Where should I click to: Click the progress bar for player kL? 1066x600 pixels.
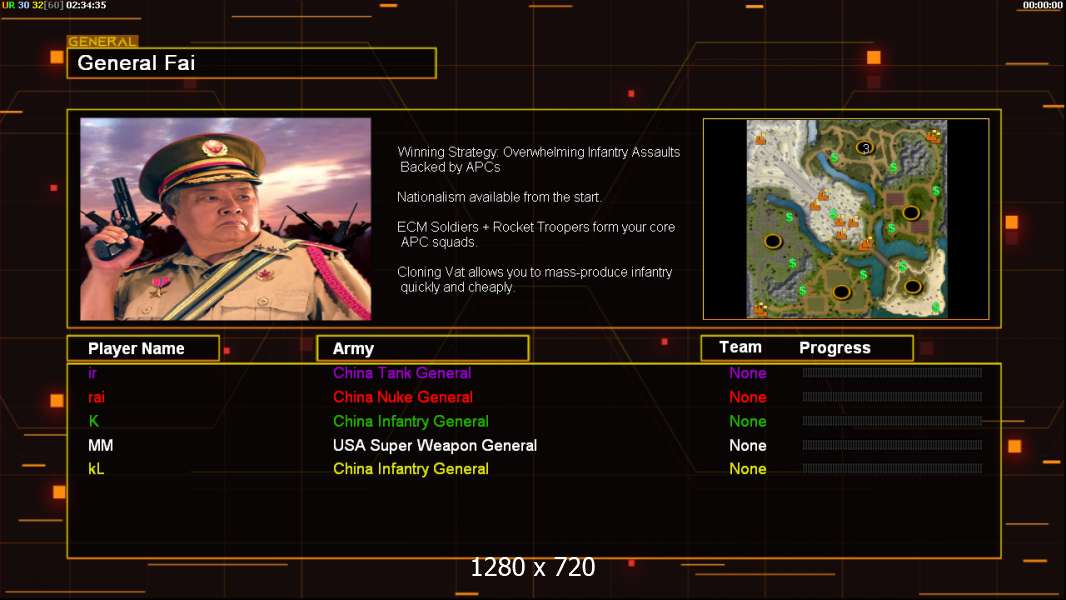pyautogui.click(x=892, y=468)
